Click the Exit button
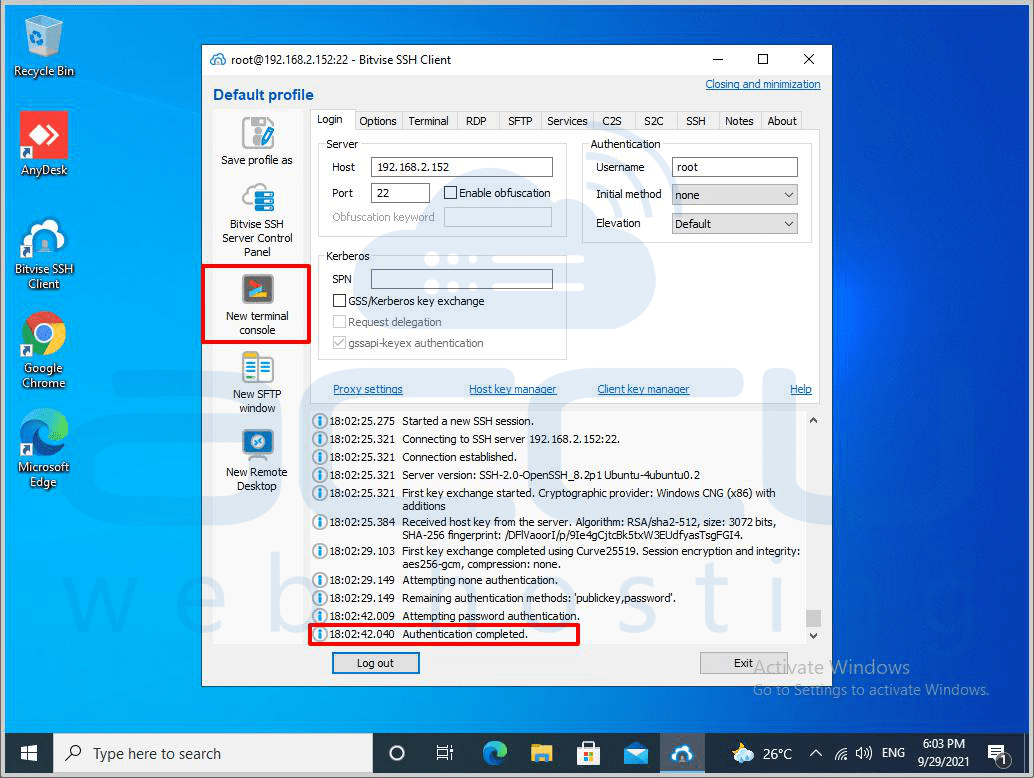This screenshot has height=778, width=1034. (x=743, y=663)
